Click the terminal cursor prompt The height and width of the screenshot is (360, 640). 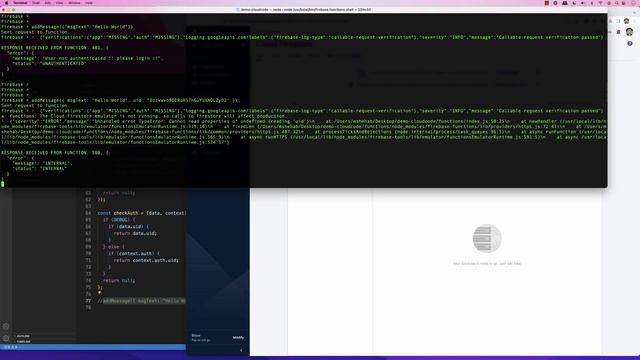tap(2, 184)
